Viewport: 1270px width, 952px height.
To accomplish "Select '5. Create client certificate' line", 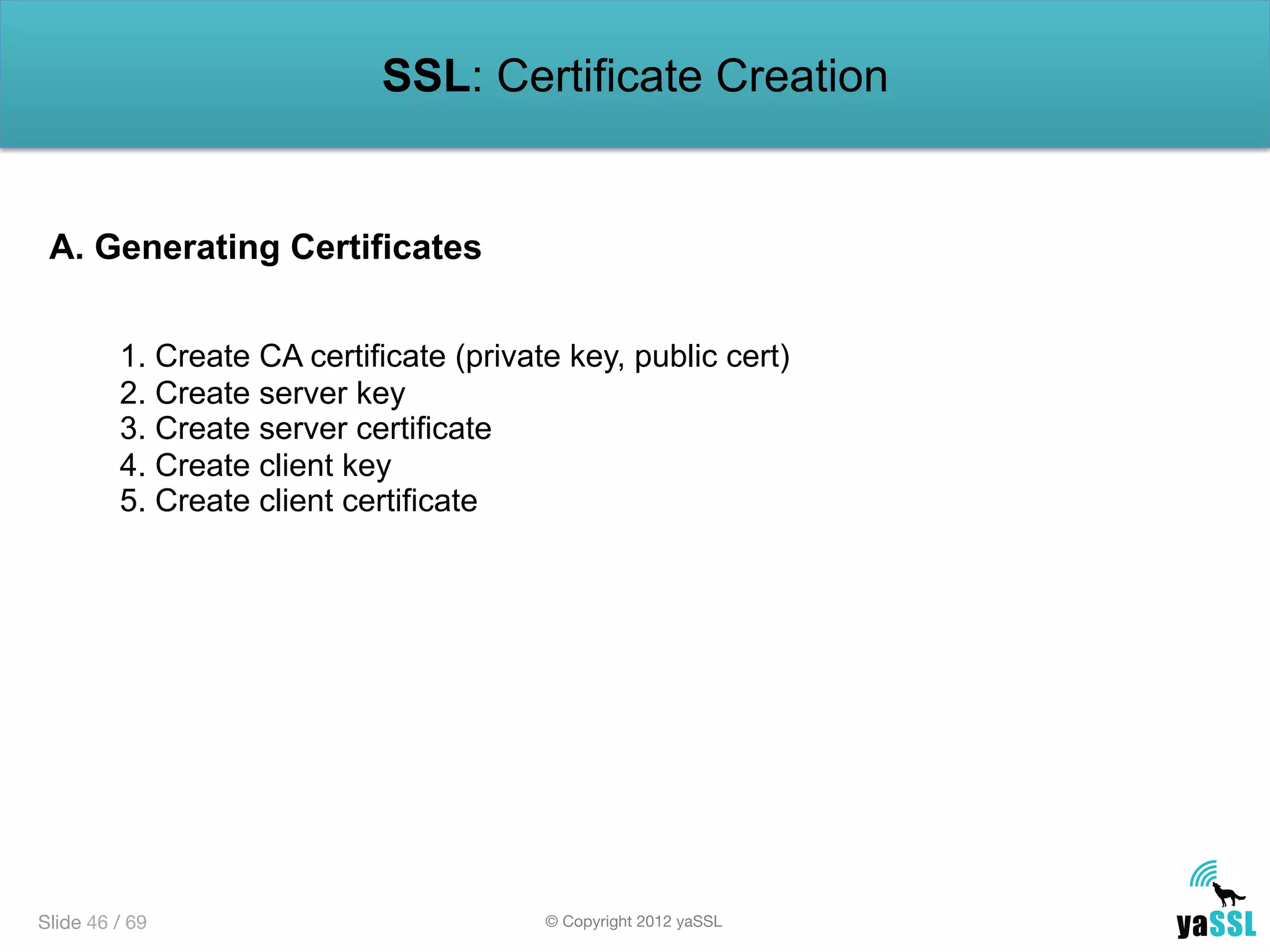I will pos(298,501).
